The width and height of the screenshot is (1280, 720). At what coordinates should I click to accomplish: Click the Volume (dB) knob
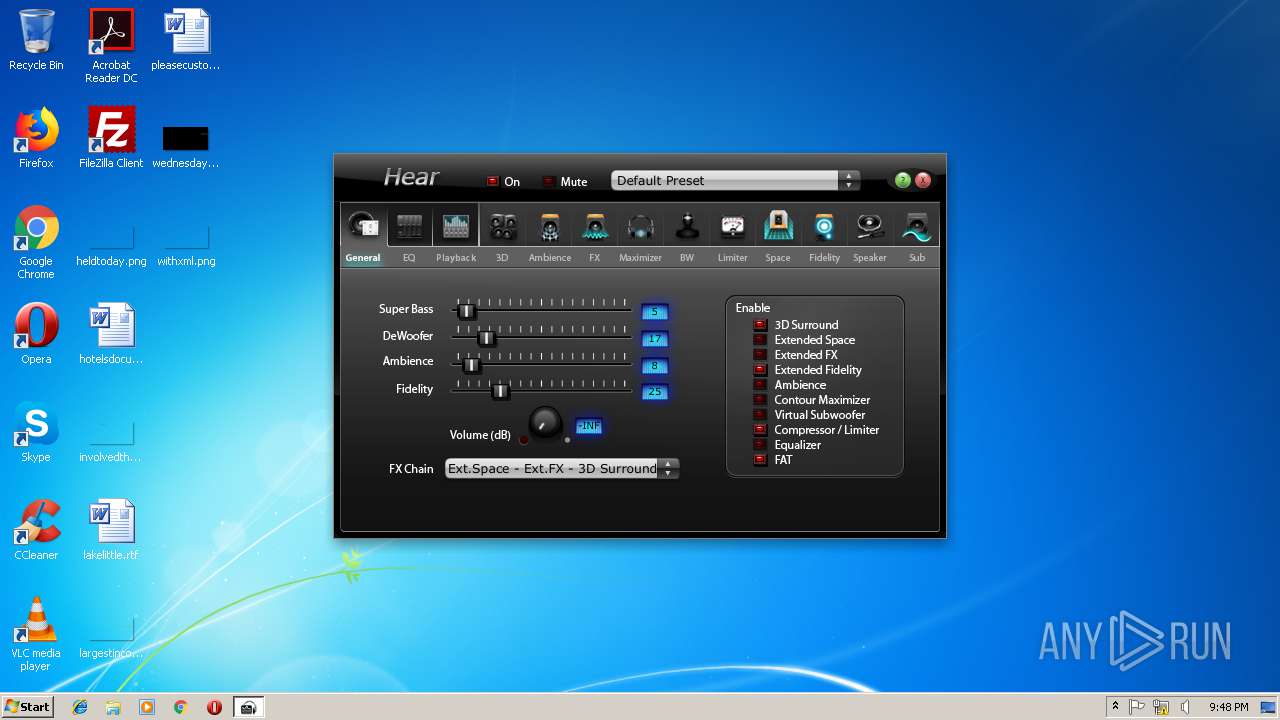pyautogui.click(x=545, y=424)
